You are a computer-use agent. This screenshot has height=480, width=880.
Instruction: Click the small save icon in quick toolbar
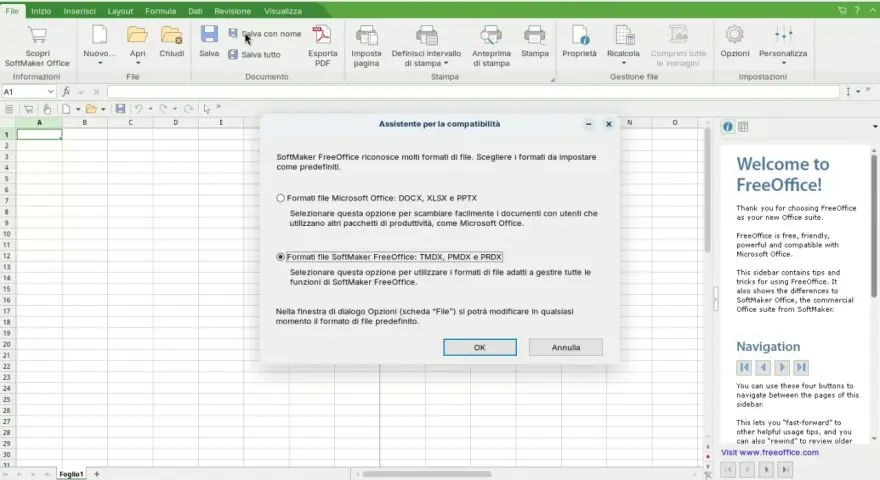click(120, 109)
